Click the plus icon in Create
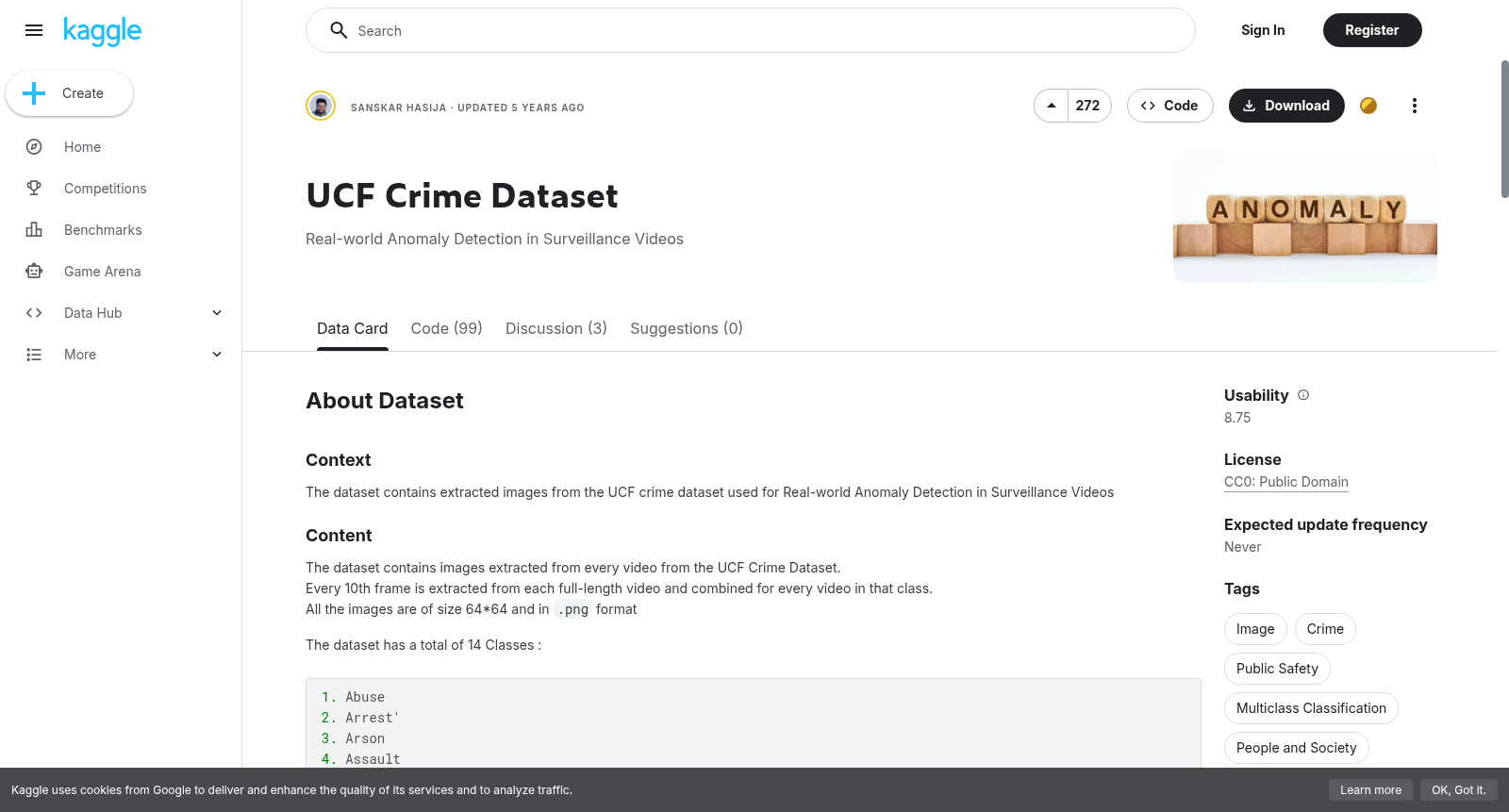The height and width of the screenshot is (812, 1509). [x=34, y=93]
